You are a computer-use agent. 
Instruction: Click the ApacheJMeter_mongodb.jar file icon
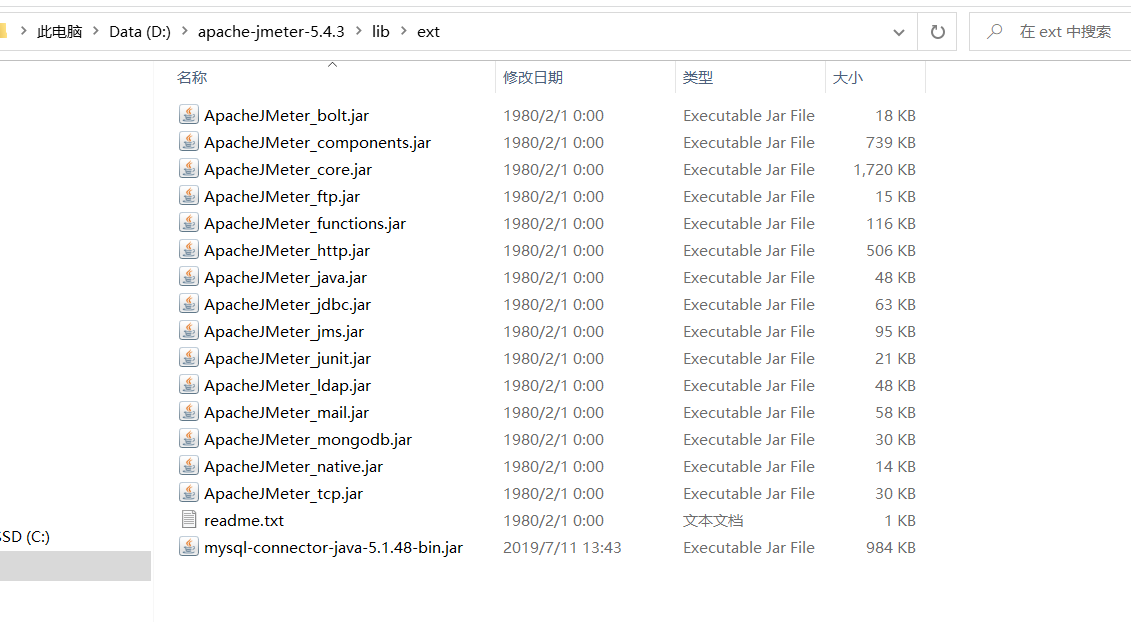189,439
